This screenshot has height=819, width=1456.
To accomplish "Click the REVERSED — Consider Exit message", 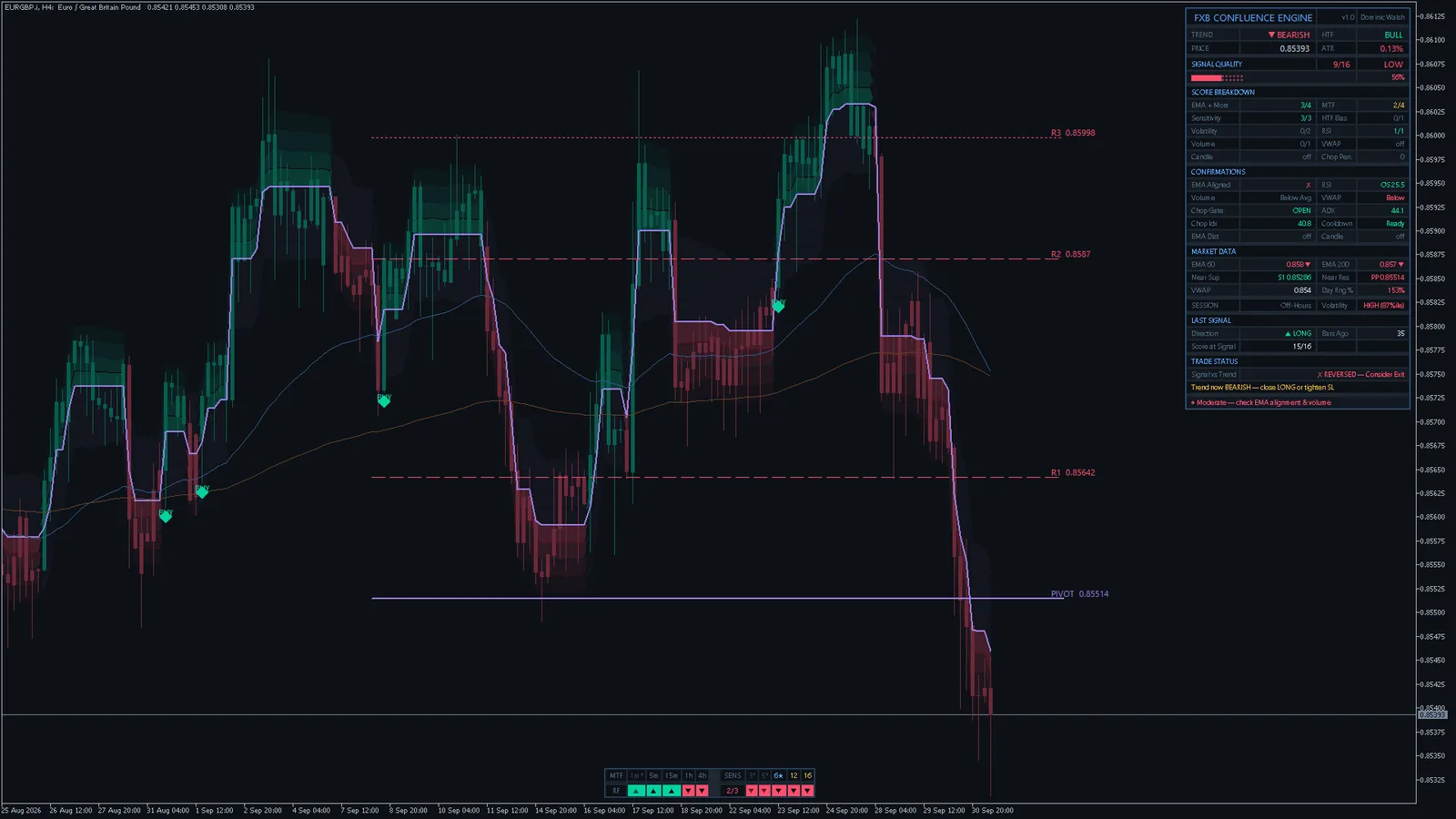I will click(1360, 375).
